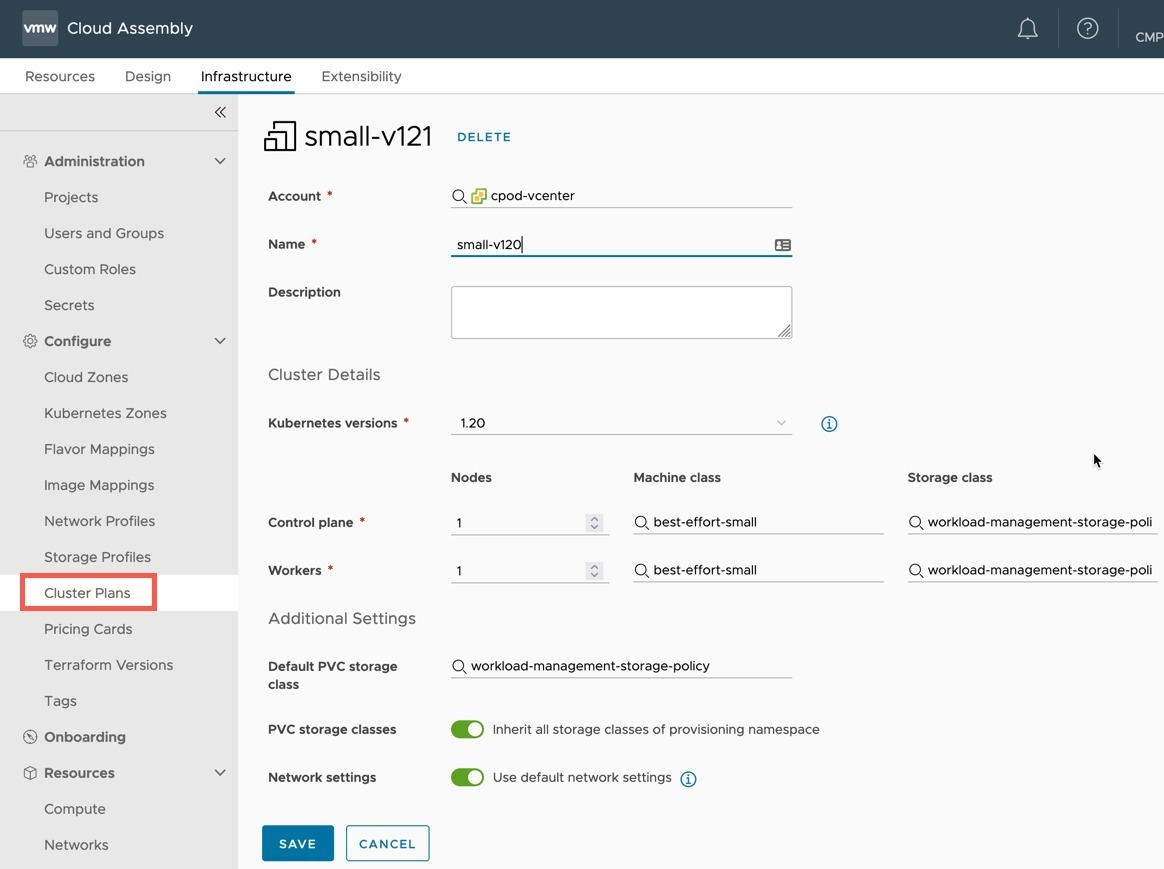The width and height of the screenshot is (1164, 869).
Task: Click the Account field showing cpod-vcenter
Action: [x=621, y=196]
